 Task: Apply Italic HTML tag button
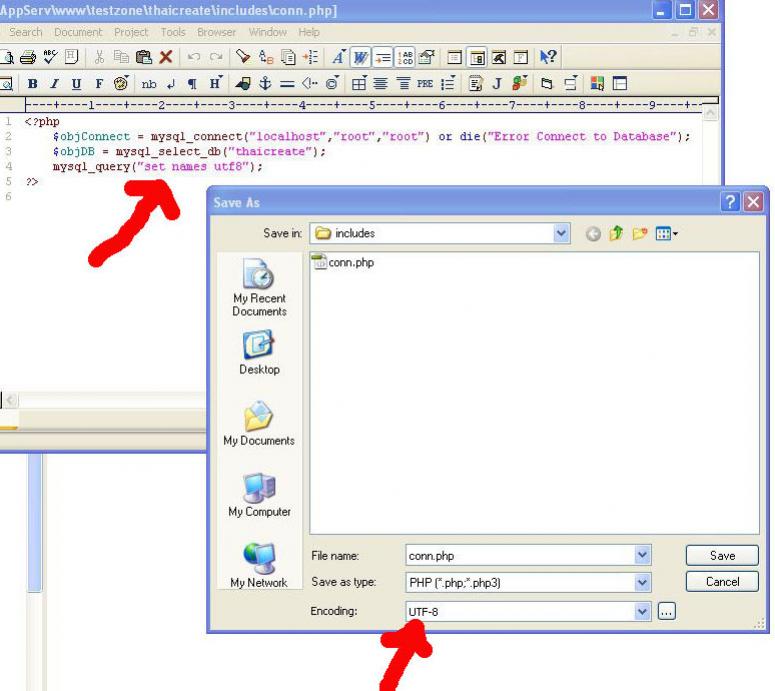click(x=54, y=84)
